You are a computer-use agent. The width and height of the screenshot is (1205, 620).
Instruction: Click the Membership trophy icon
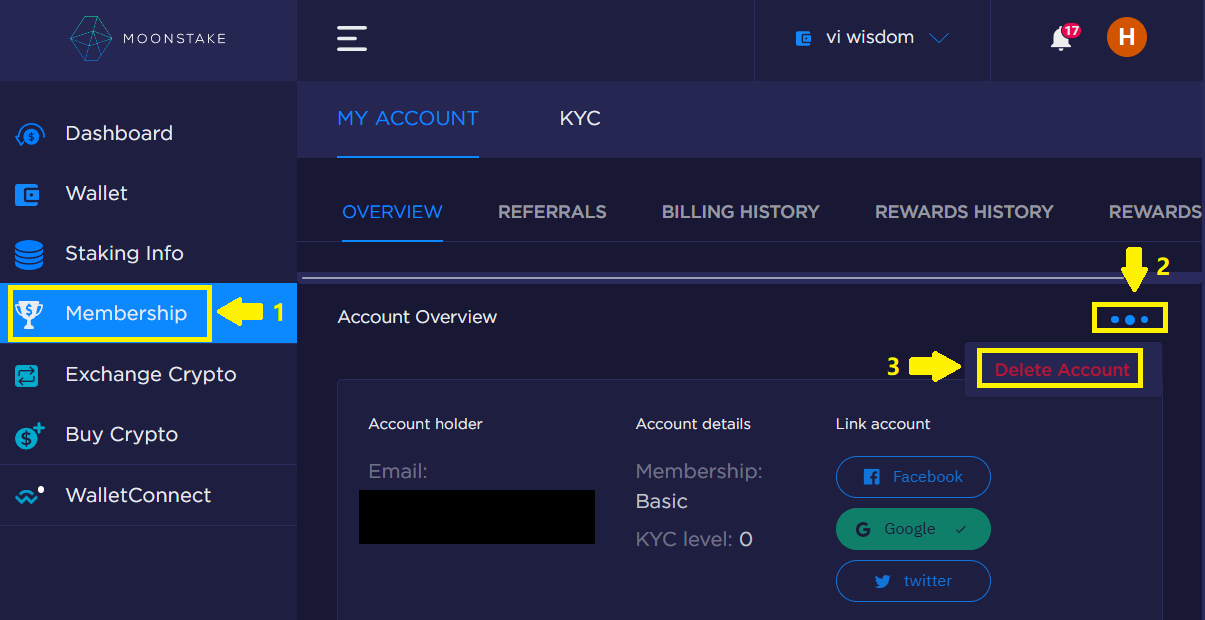coord(29,314)
